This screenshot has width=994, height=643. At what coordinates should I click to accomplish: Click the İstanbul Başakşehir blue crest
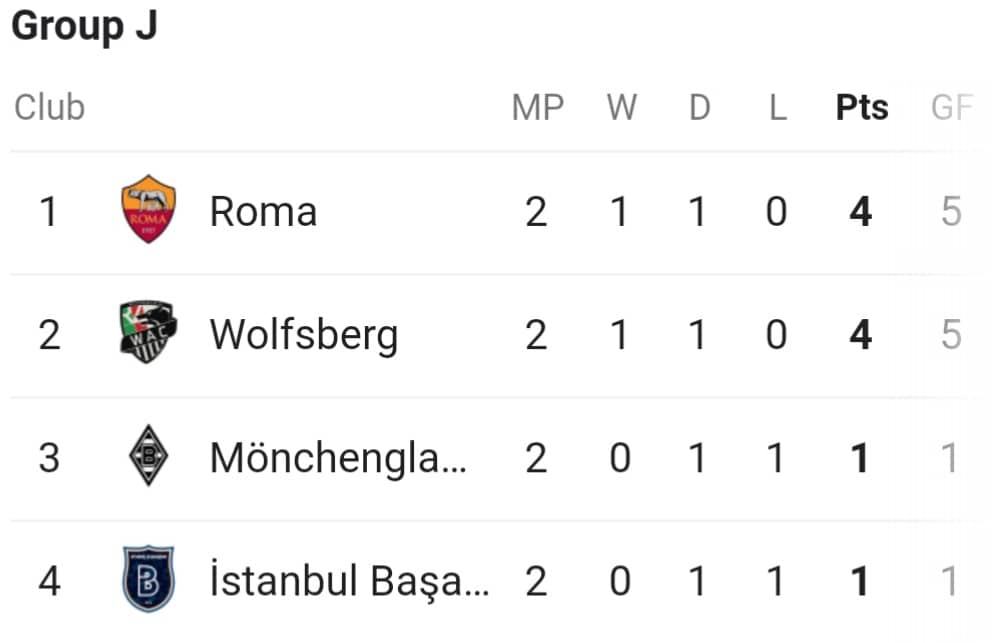148,578
